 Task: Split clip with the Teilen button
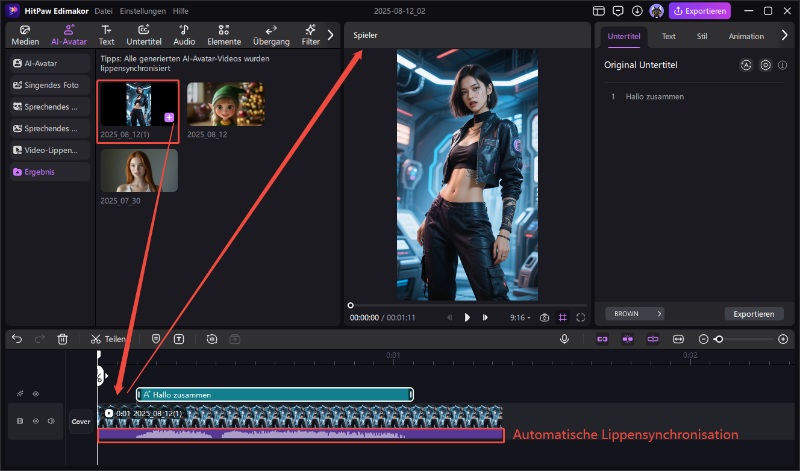click(108, 339)
